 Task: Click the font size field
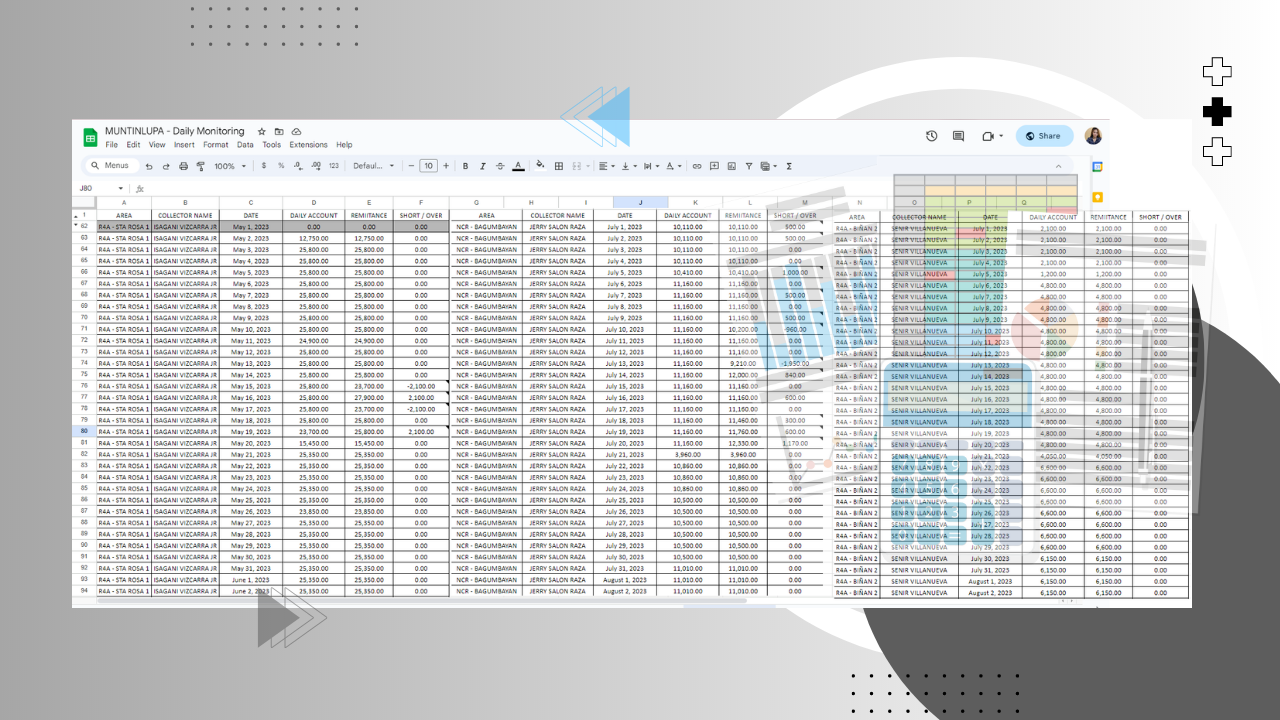click(428, 166)
